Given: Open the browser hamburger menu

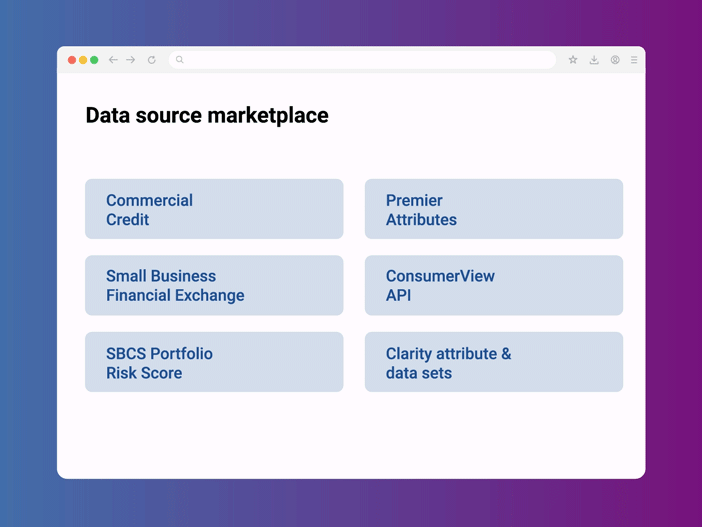Looking at the screenshot, I should [634, 60].
